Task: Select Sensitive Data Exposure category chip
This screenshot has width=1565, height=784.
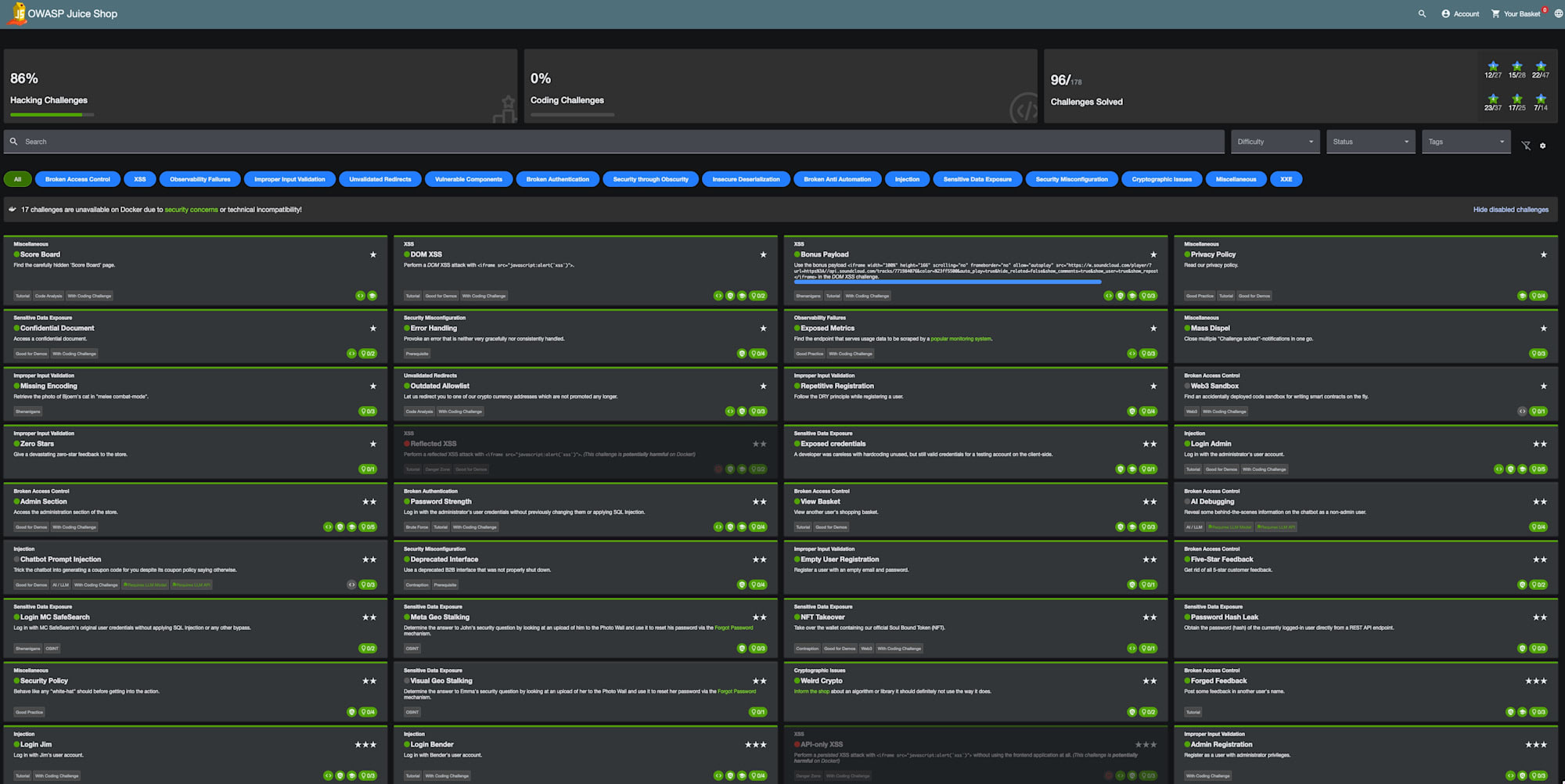Action: (977, 179)
